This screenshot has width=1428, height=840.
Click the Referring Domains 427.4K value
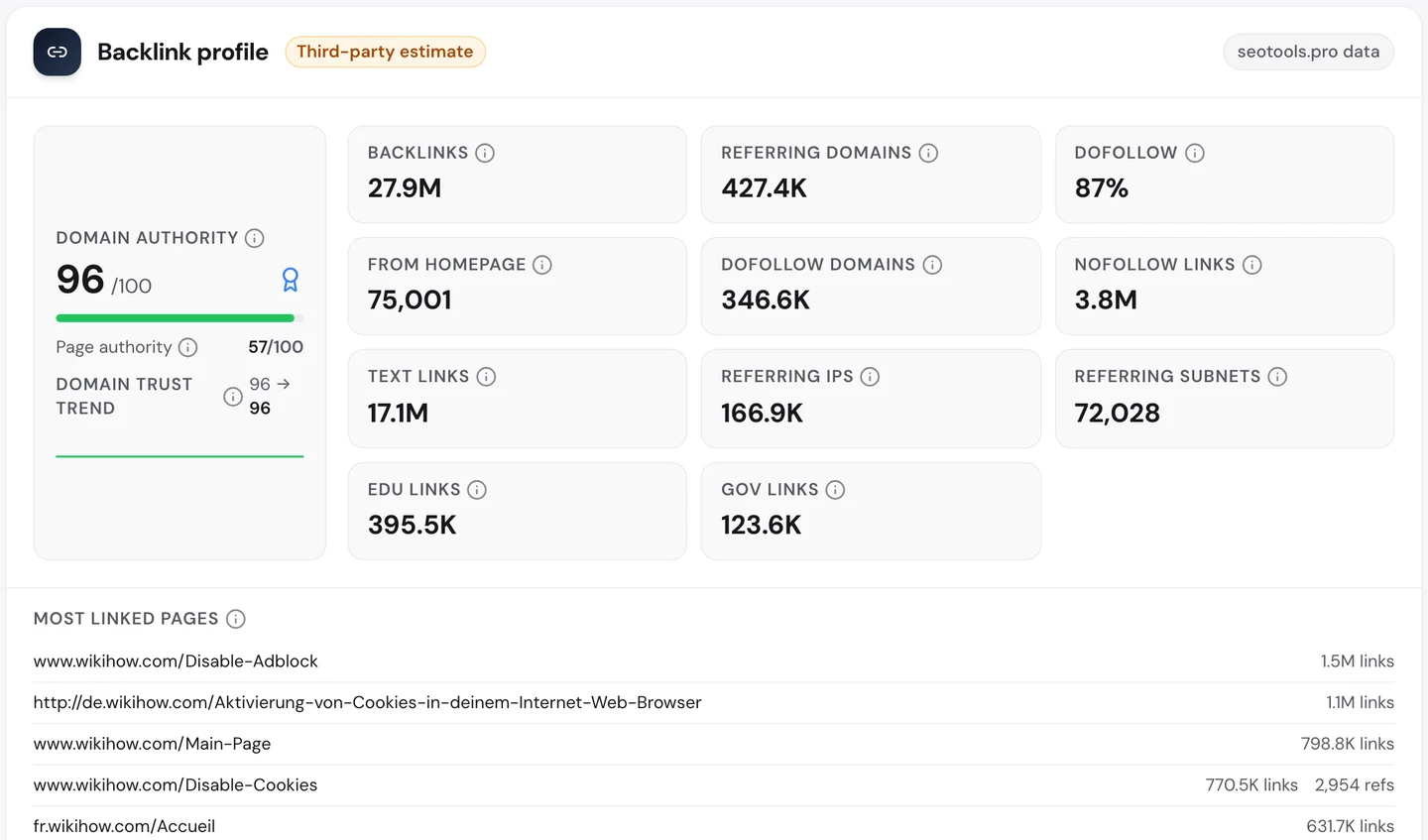tap(764, 188)
